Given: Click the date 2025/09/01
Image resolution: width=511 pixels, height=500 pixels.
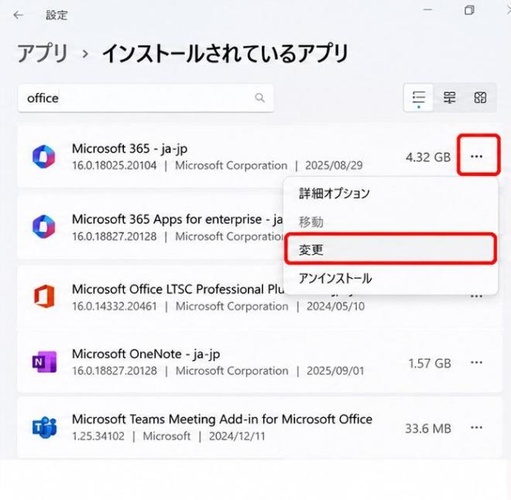Looking at the screenshot, I should click(x=335, y=371).
